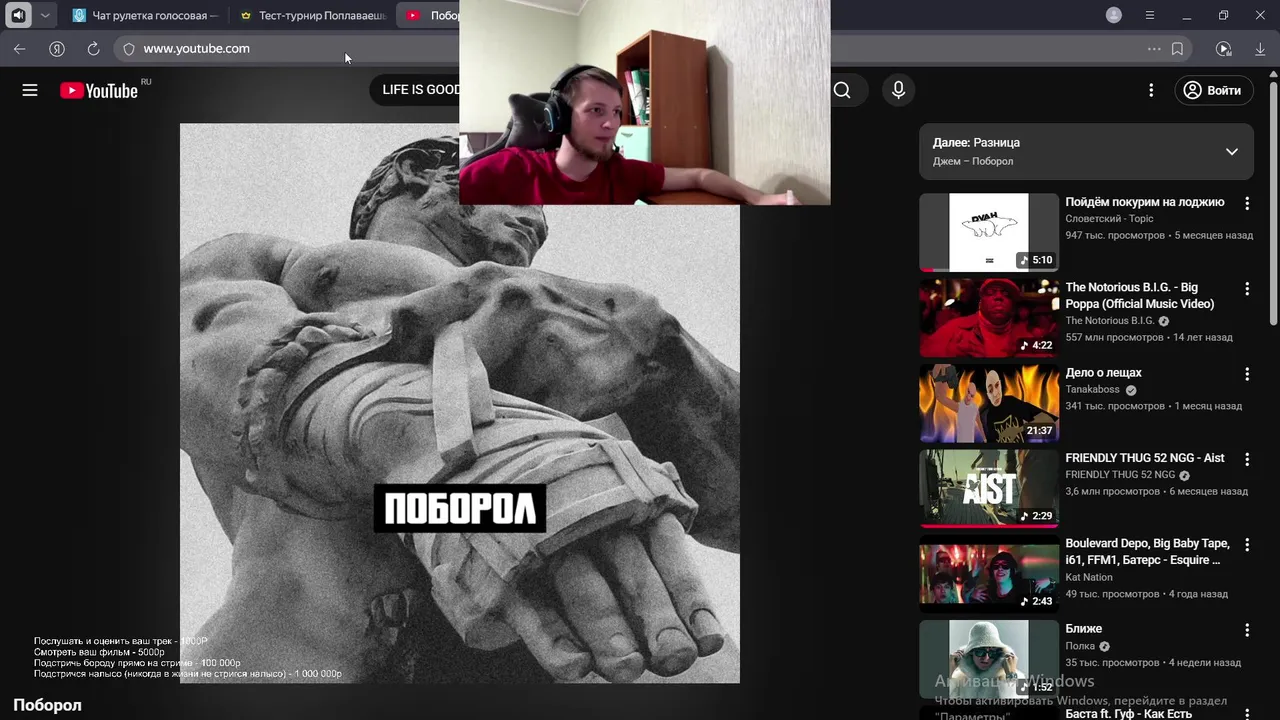This screenshot has height=720, width=1280.
Task: Open options menu for Пойдём покурим на лоджию
Action: 1247,203
